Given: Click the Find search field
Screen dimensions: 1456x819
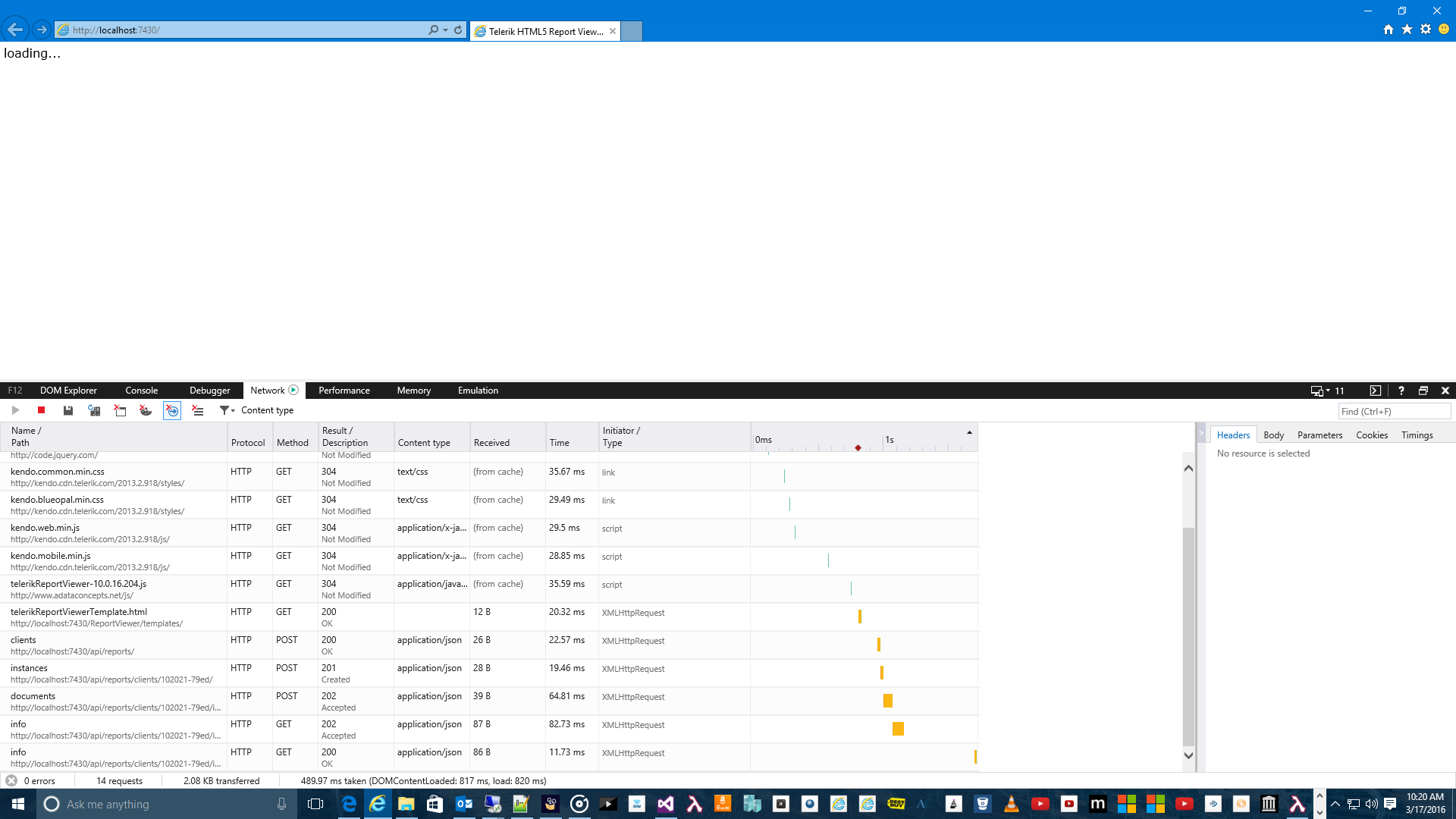Looking at the screenshot, I should tap(1395, 412).
